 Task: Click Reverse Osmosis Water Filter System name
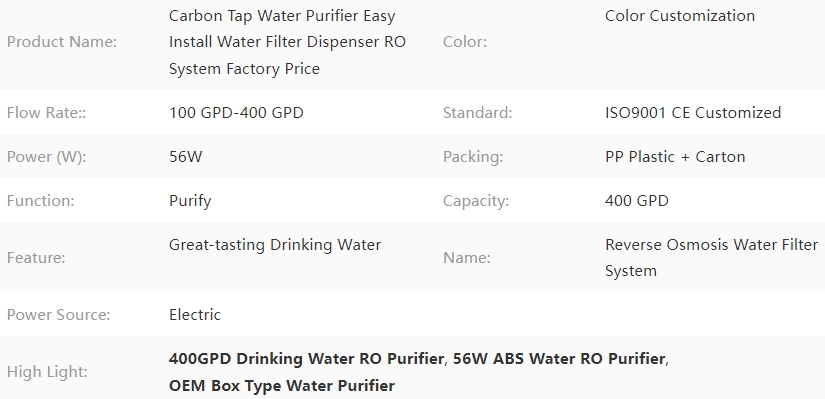(711, 258)
